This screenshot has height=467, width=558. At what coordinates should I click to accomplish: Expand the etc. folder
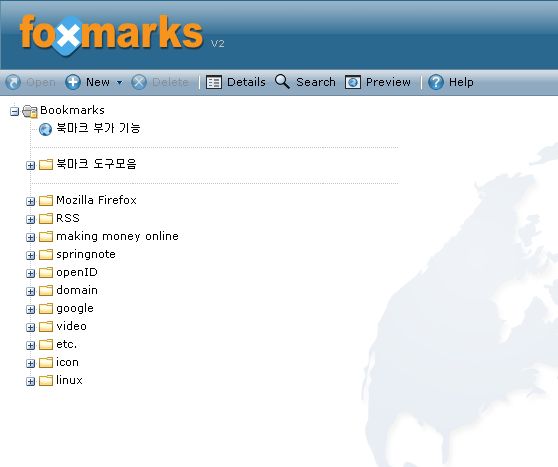point(31,346)
